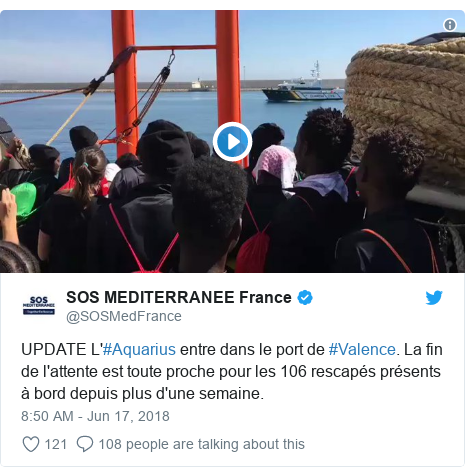Viewport: 465px width, 476px height.
Task: Open the #Valence hashtag link
Action: pos(362,350)
